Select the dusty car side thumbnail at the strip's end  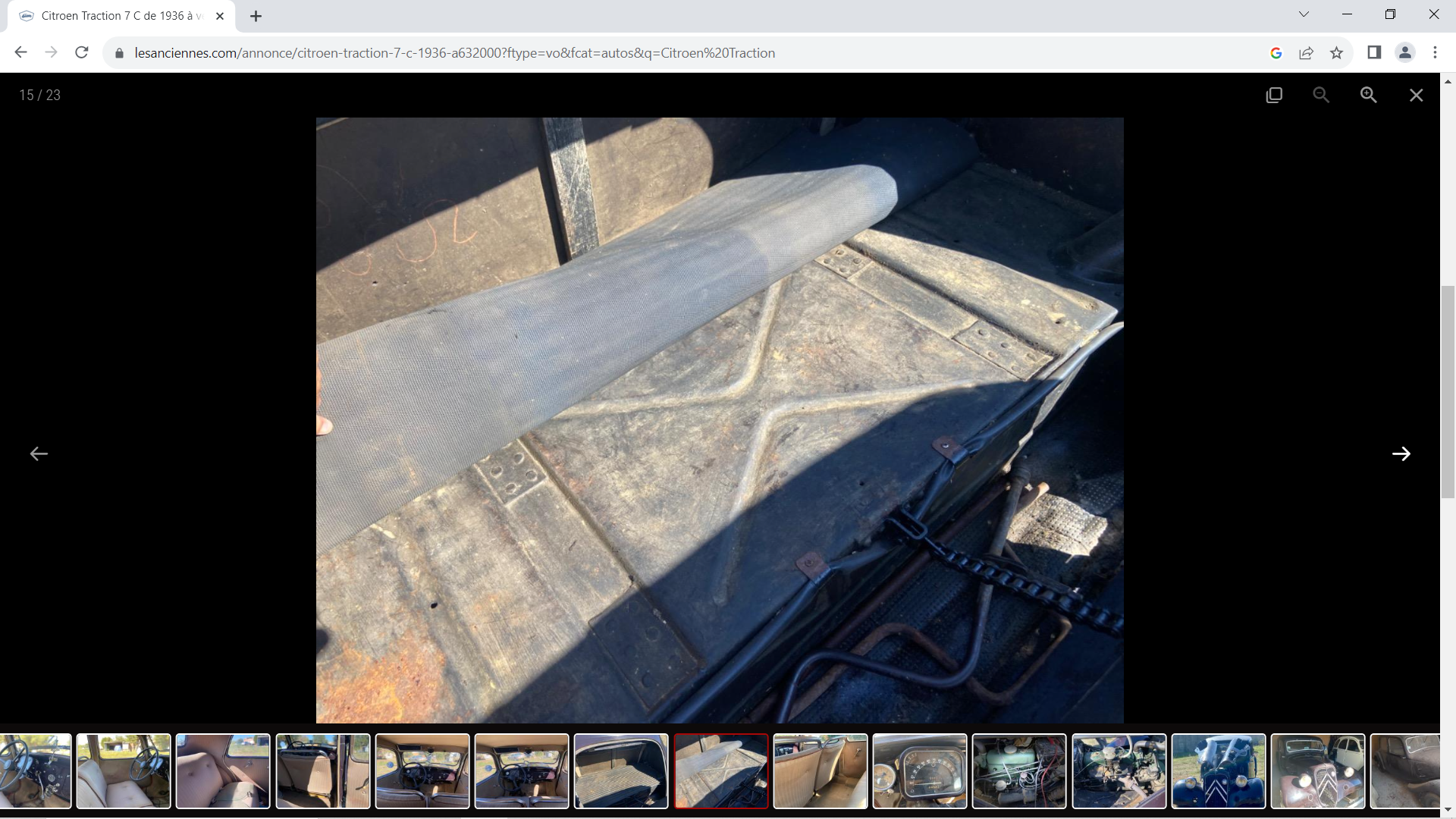coord(1405,770)
